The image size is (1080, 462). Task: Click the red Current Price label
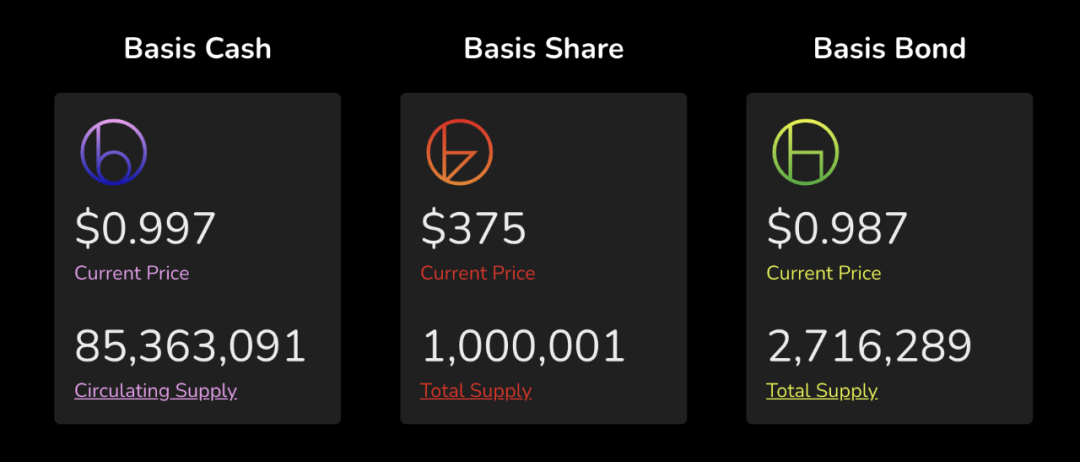click(477, 273)
